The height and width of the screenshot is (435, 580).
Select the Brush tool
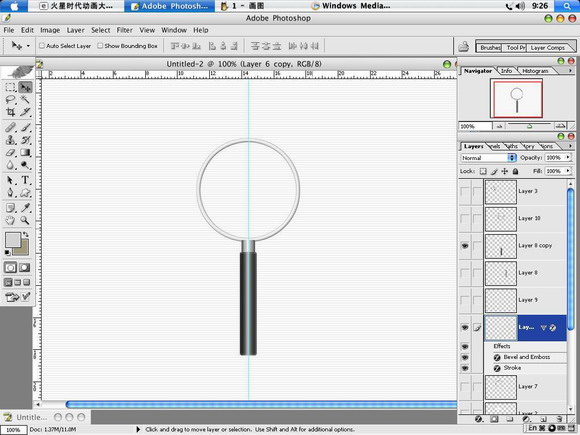pyautogui.click(x=25, y=128)
